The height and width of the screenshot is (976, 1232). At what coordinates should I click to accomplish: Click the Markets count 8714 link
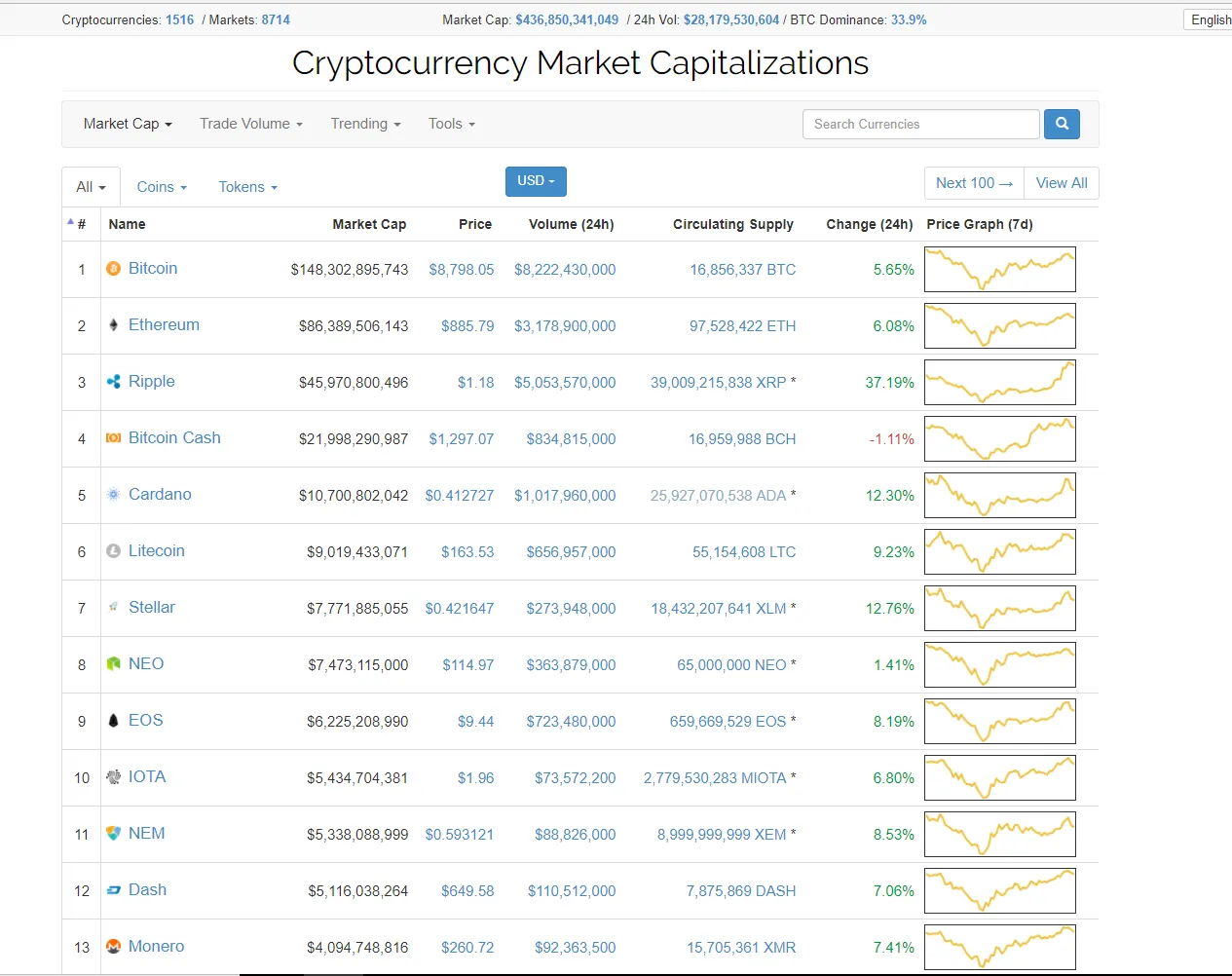click(x=276, y=19)
